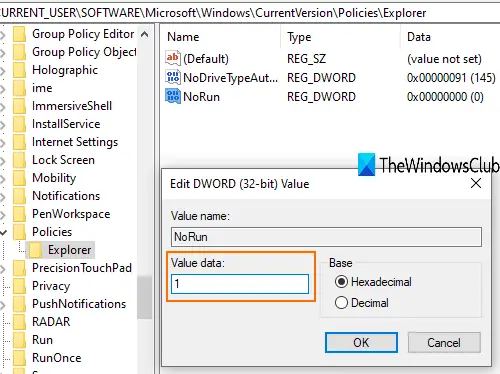Image resolution: width=500 pixels, height=374 pixels.
Task: Click the Holographic folder icon
Action: (x=19, y=70)
